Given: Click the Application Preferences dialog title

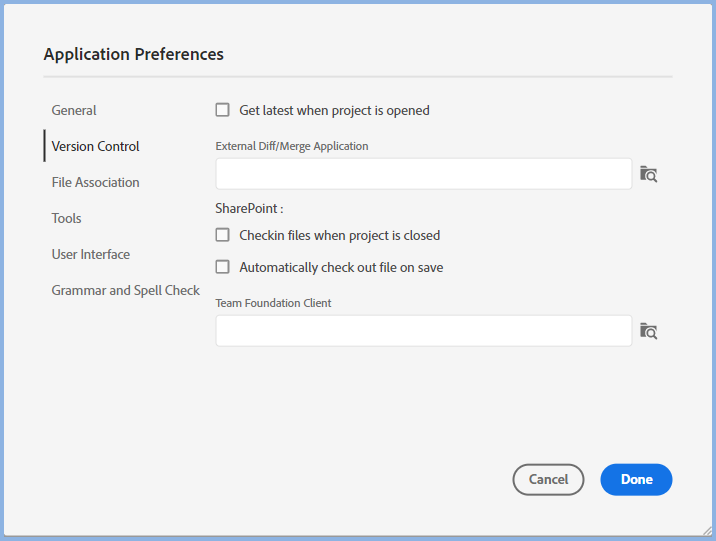Looking at the screenshot, I should [x=134, y=54].
